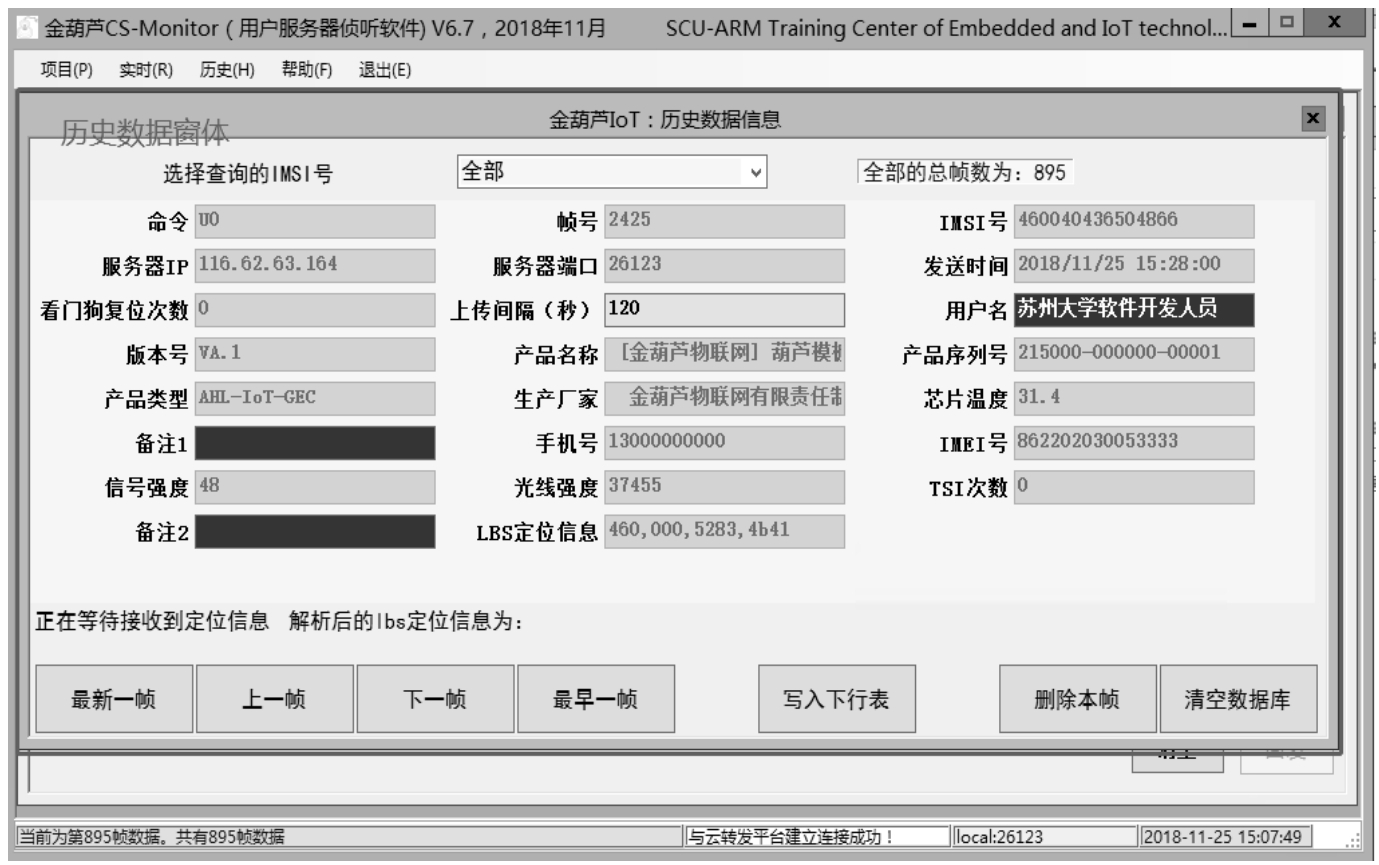The width and height of the screenshot is (1379, 865).
Task: Click the 光线强度 field
Action: click(x=725, y=487)
